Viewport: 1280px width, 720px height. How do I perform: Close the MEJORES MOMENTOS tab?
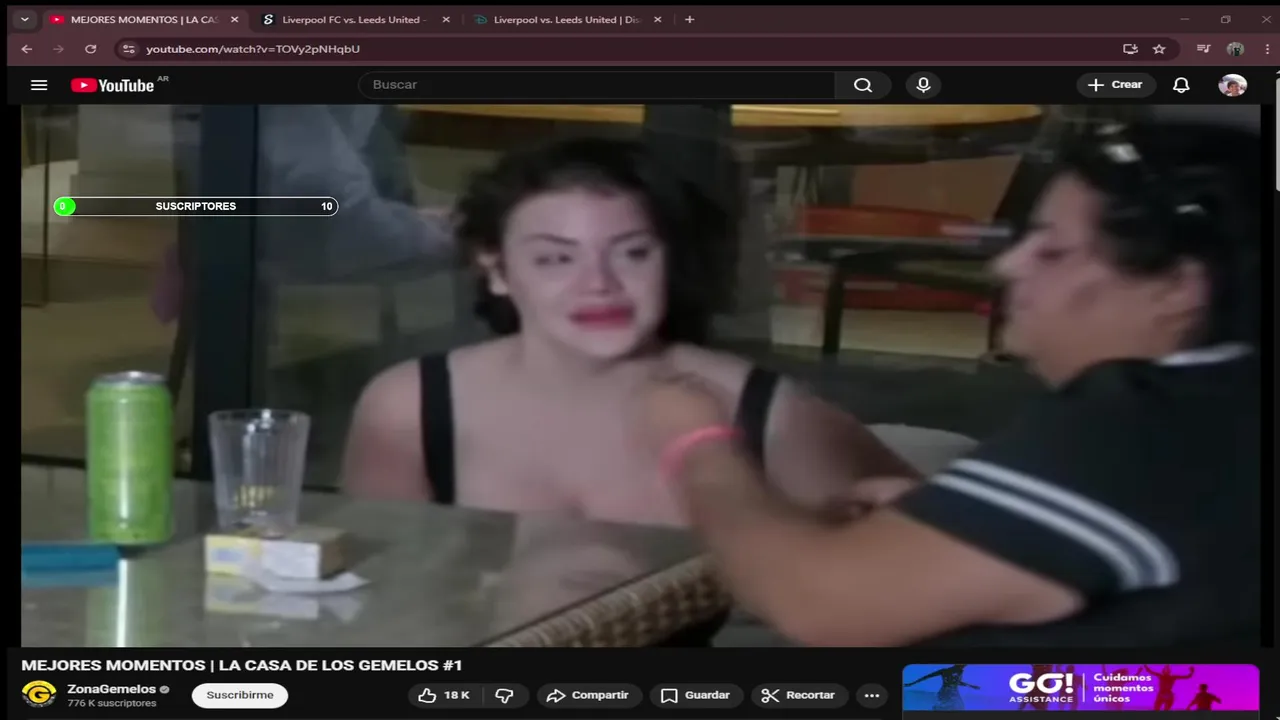[234, 19]
